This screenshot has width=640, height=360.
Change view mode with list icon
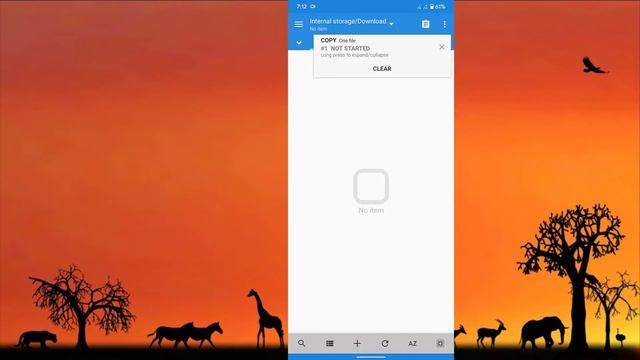[329, 343]
